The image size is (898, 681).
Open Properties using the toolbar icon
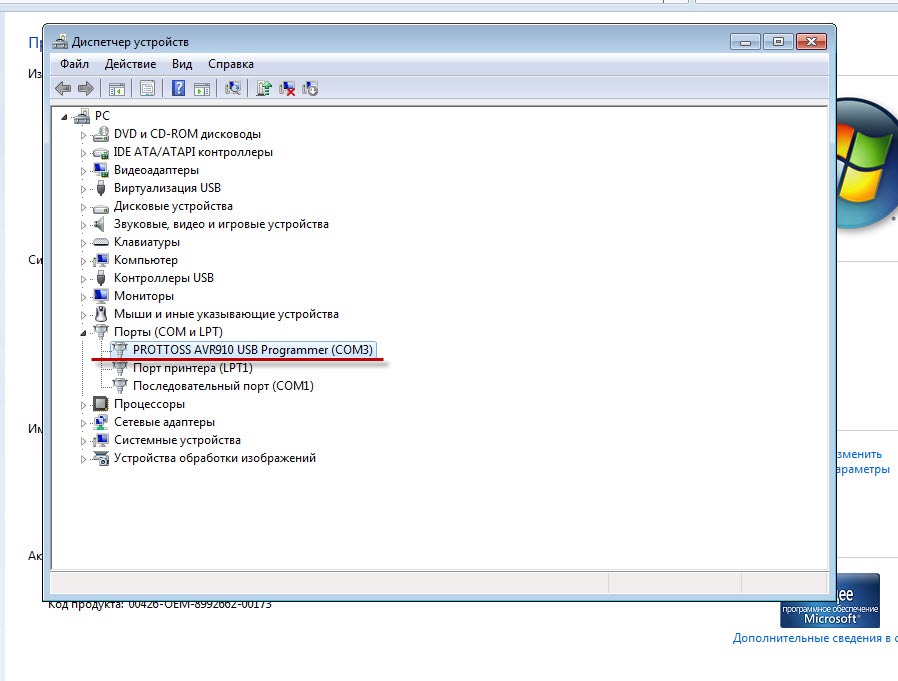tap(147, 88)
